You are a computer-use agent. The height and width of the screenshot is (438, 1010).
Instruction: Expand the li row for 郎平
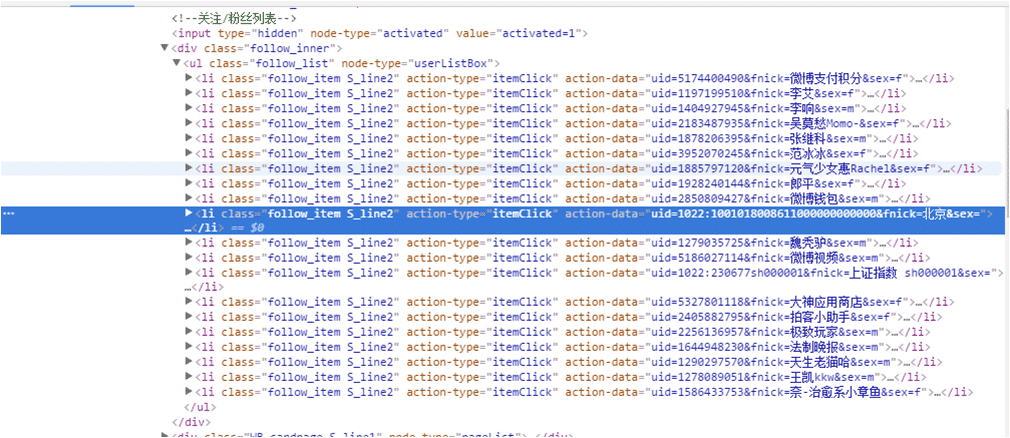189,182
